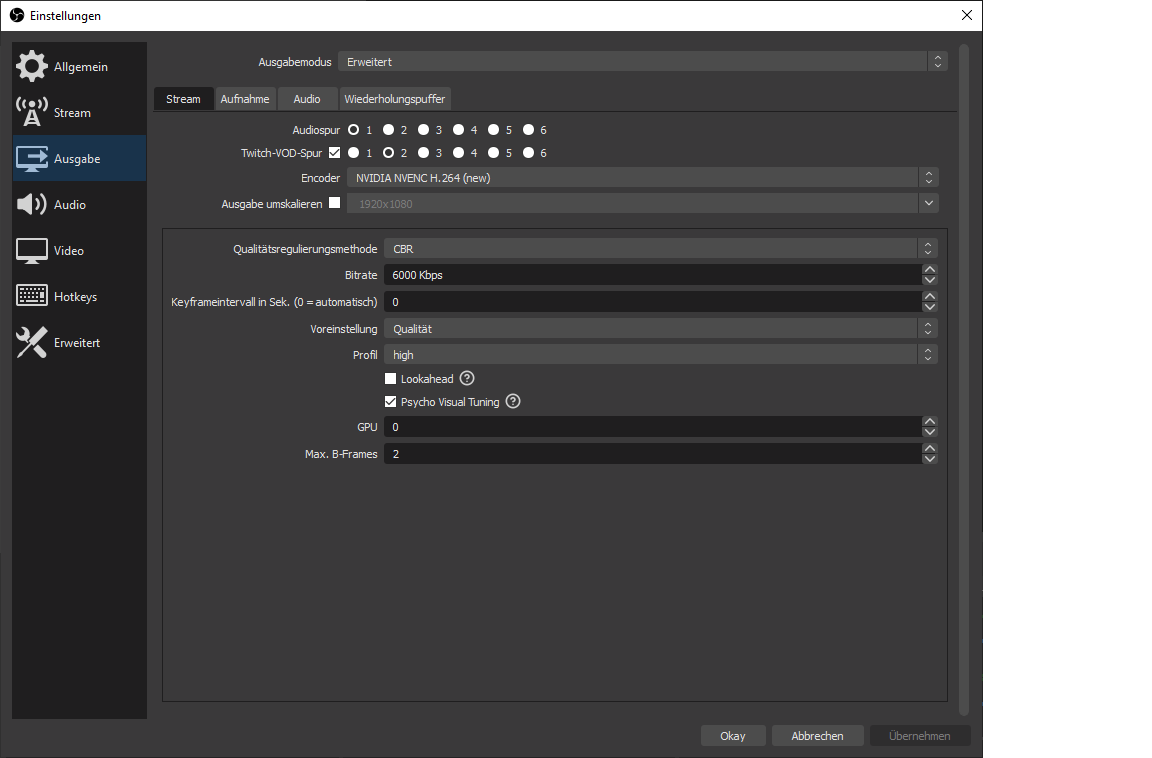The image size is (1152, 758).
Task: Confirm settings with Okay button
Action: point(732,735)
